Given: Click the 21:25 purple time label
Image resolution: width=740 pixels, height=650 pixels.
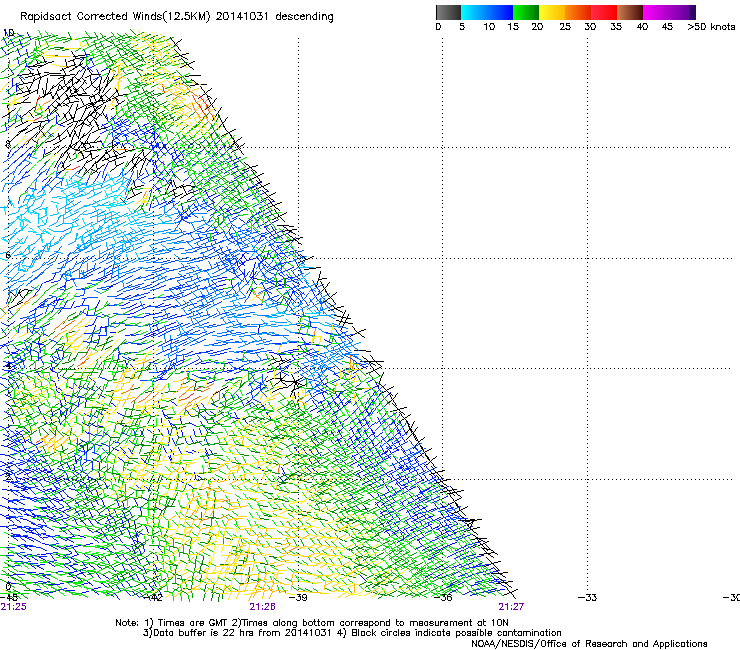Looking at the screenshot, I should pyautogui.click(x=14, y=607).
